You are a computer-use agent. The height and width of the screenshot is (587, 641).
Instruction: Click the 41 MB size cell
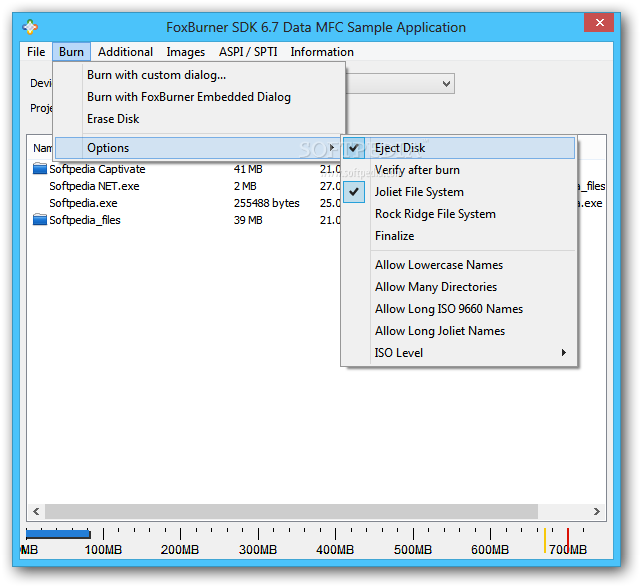[x=248, y=169]
